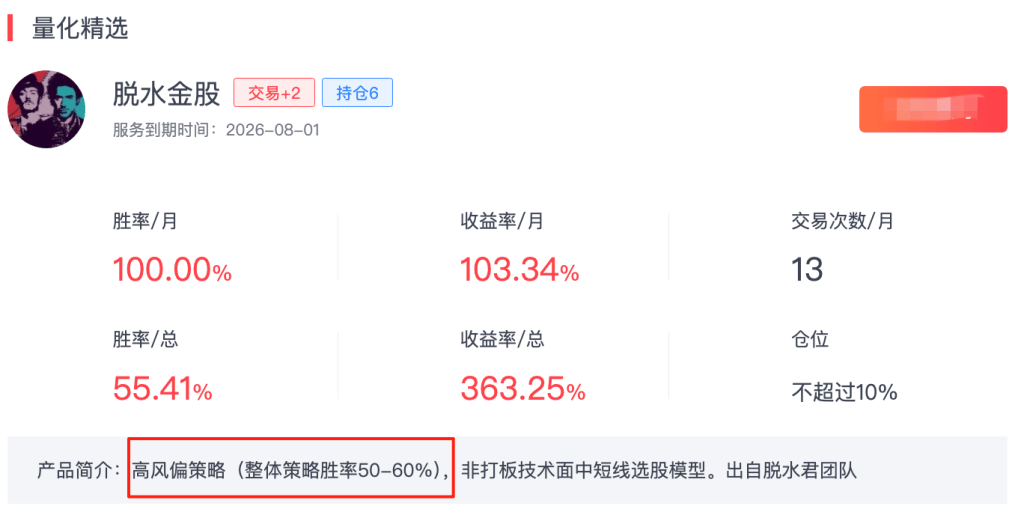Select the 55.41% total win rate value
The width and height of the screenshot is (1024, 527).
point(162,390)
